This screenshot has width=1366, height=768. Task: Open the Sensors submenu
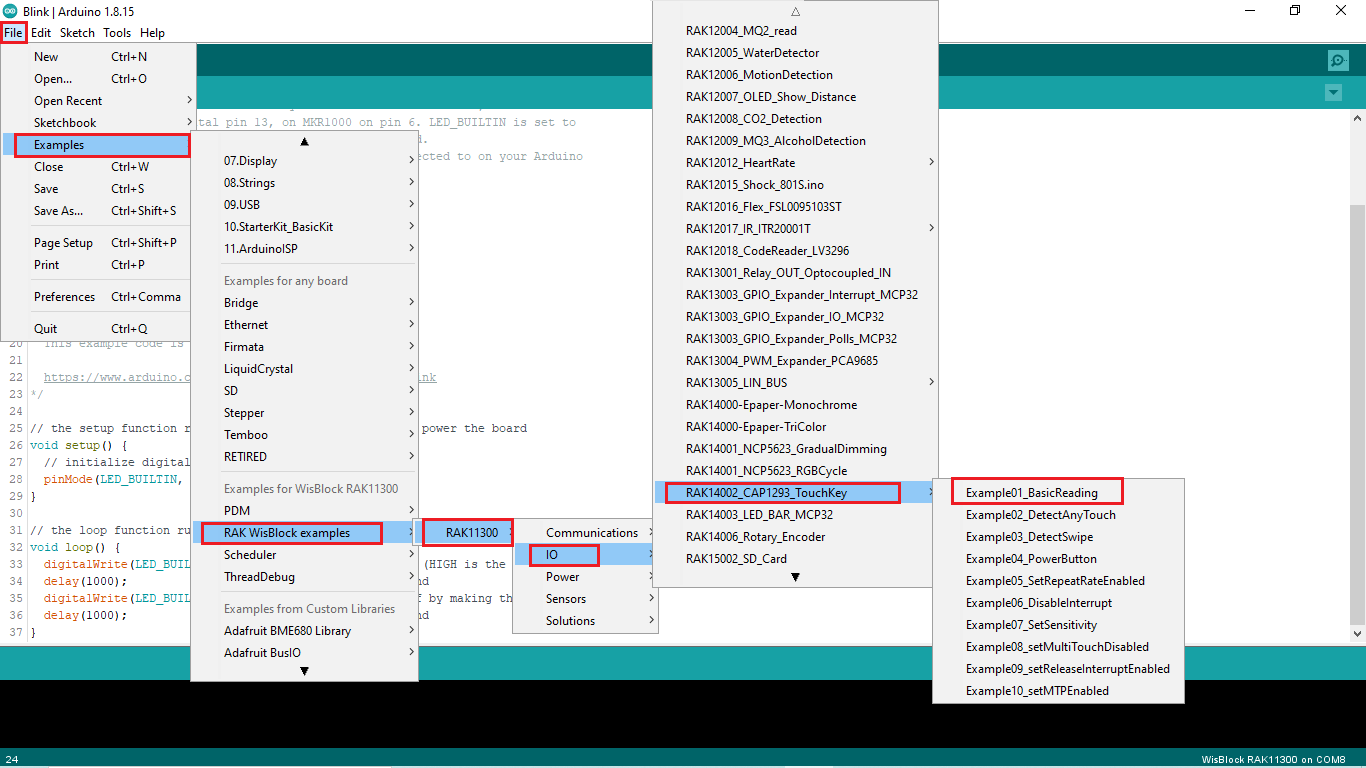pyautogui.click(x=586, y=599)
